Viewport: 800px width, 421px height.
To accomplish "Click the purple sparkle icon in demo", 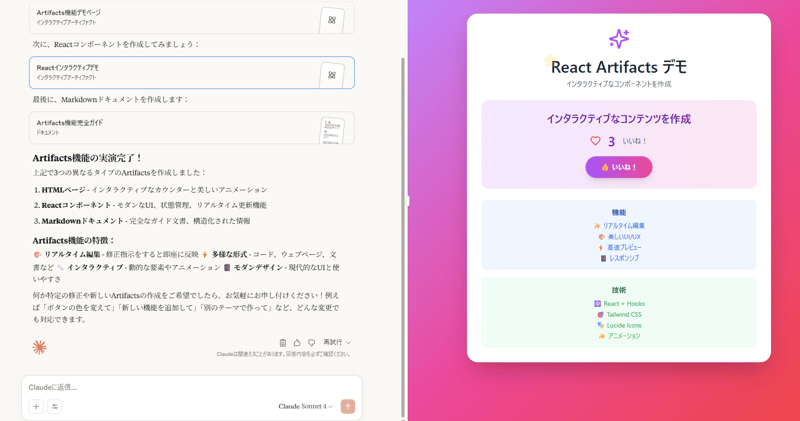I will pyautogui.click(x=619, y=39).
